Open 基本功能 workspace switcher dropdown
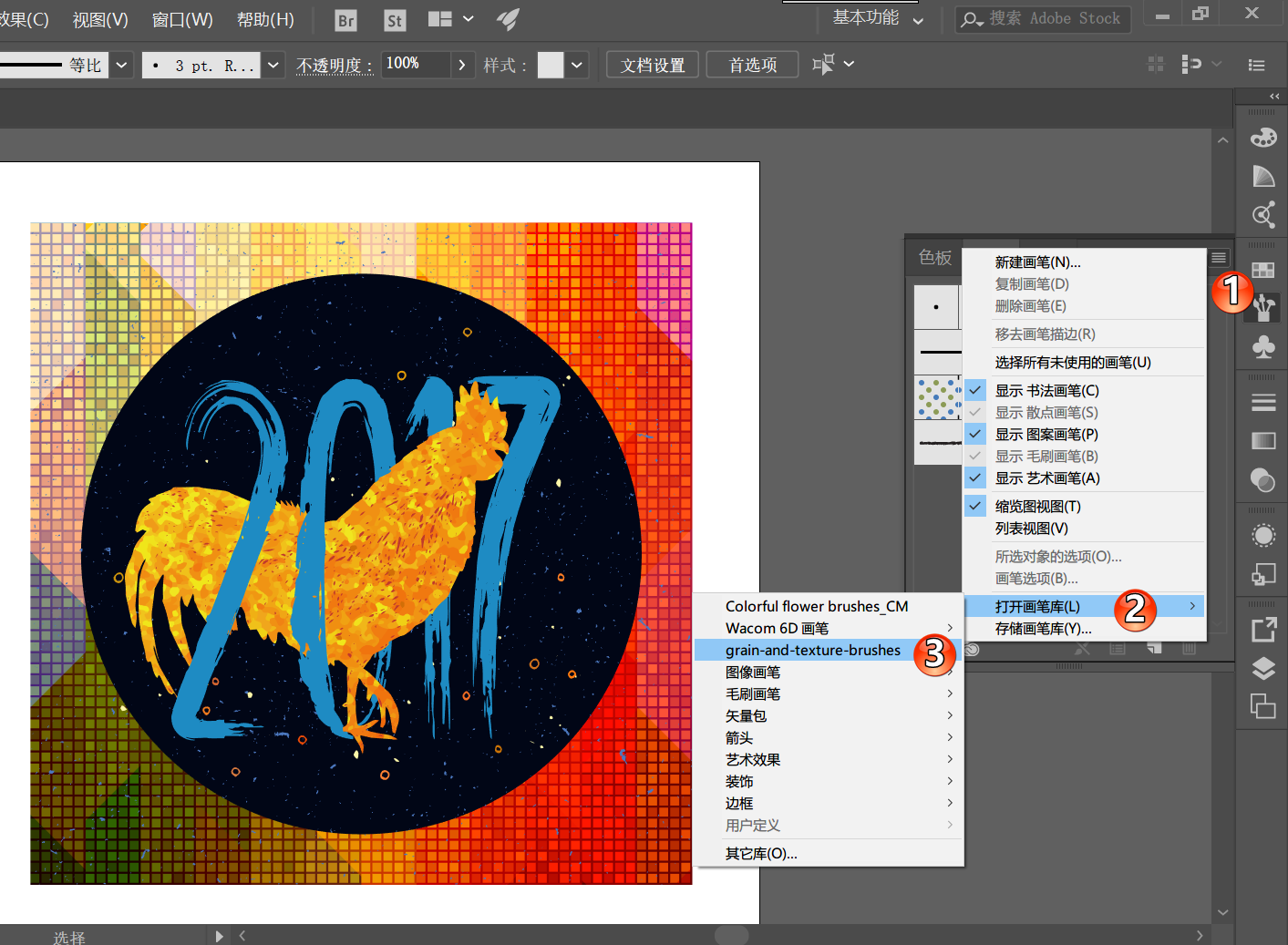The height and width of the screenshot is (945, 1288). 878,18
